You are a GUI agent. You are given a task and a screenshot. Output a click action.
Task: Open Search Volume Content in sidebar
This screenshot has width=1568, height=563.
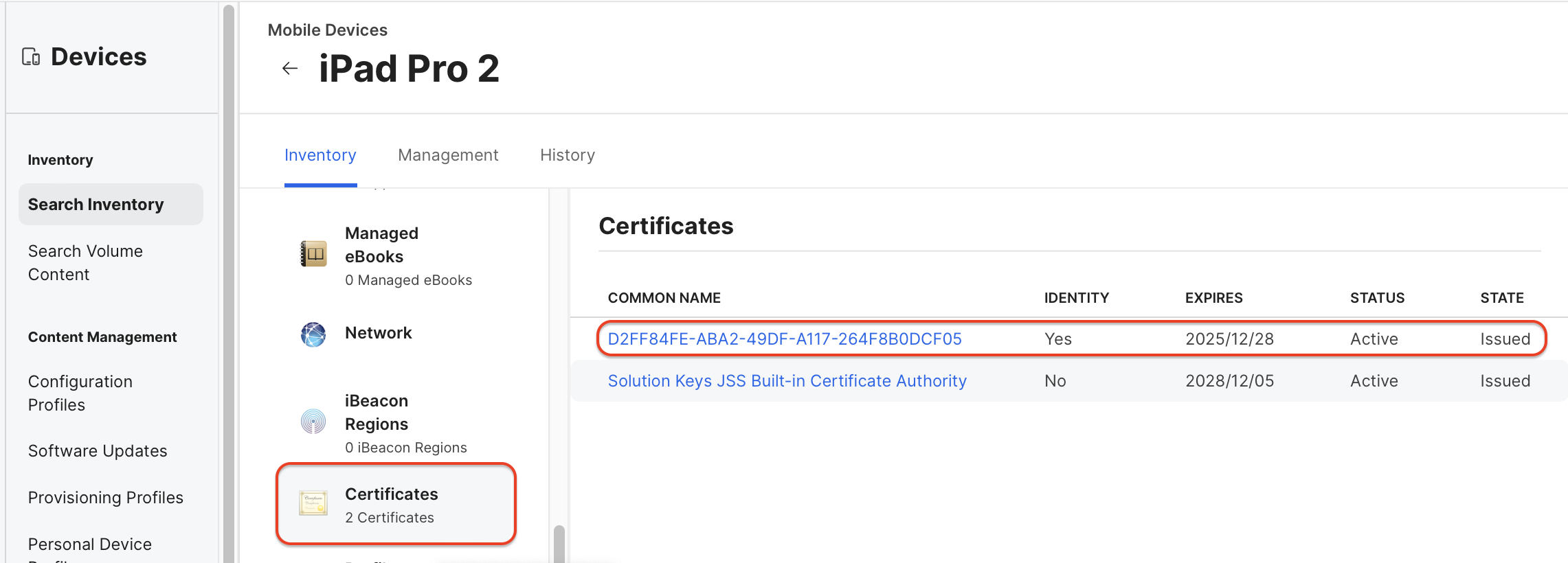85,263
